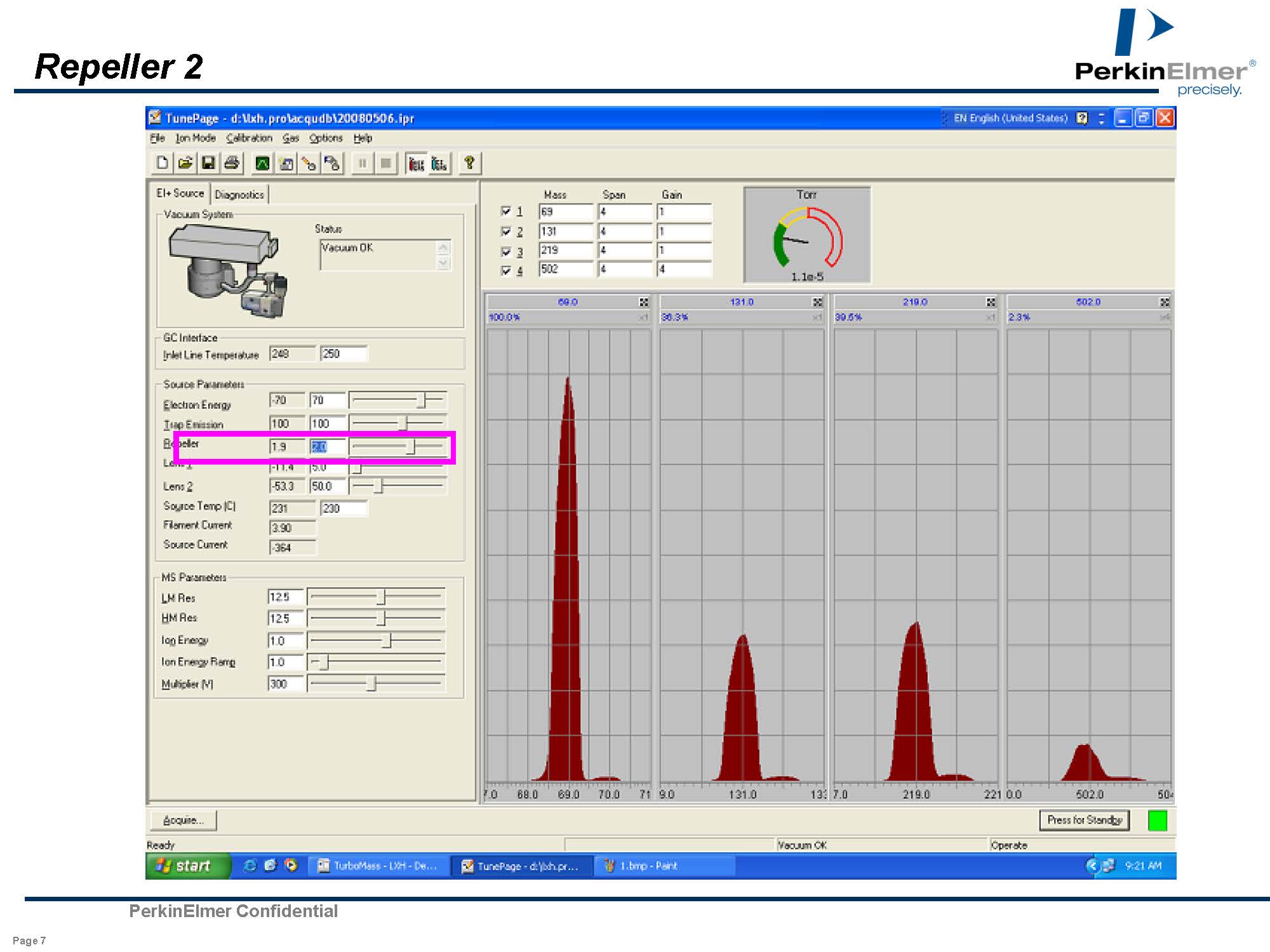The width and height of the screenshot is (1270, 952).
Task: Click the toolbar icon left of the pencil icon
Action: pyautogui.click(x=286, y=163)
